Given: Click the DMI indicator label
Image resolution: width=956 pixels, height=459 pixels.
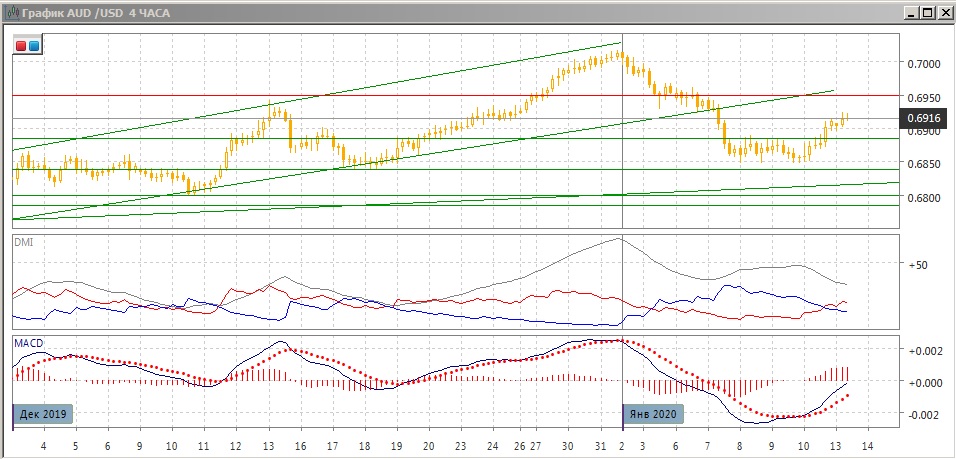Looking at the screenshot, I should pyautogui.click(x=23, y=242).
